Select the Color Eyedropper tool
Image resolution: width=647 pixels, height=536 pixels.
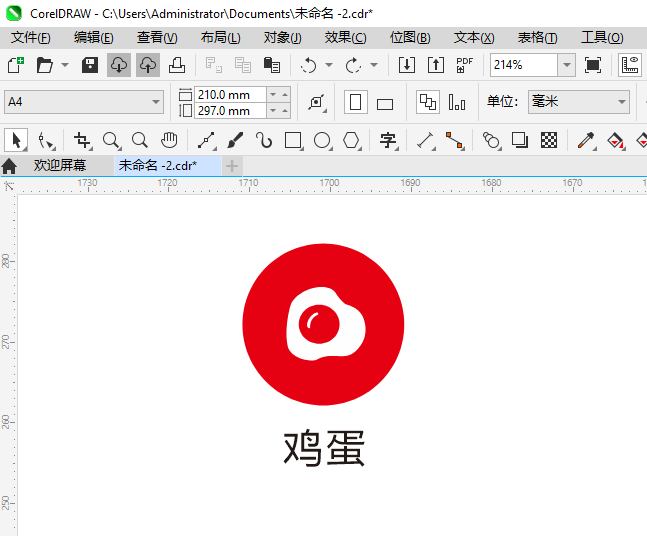click(x=586, y=141)
